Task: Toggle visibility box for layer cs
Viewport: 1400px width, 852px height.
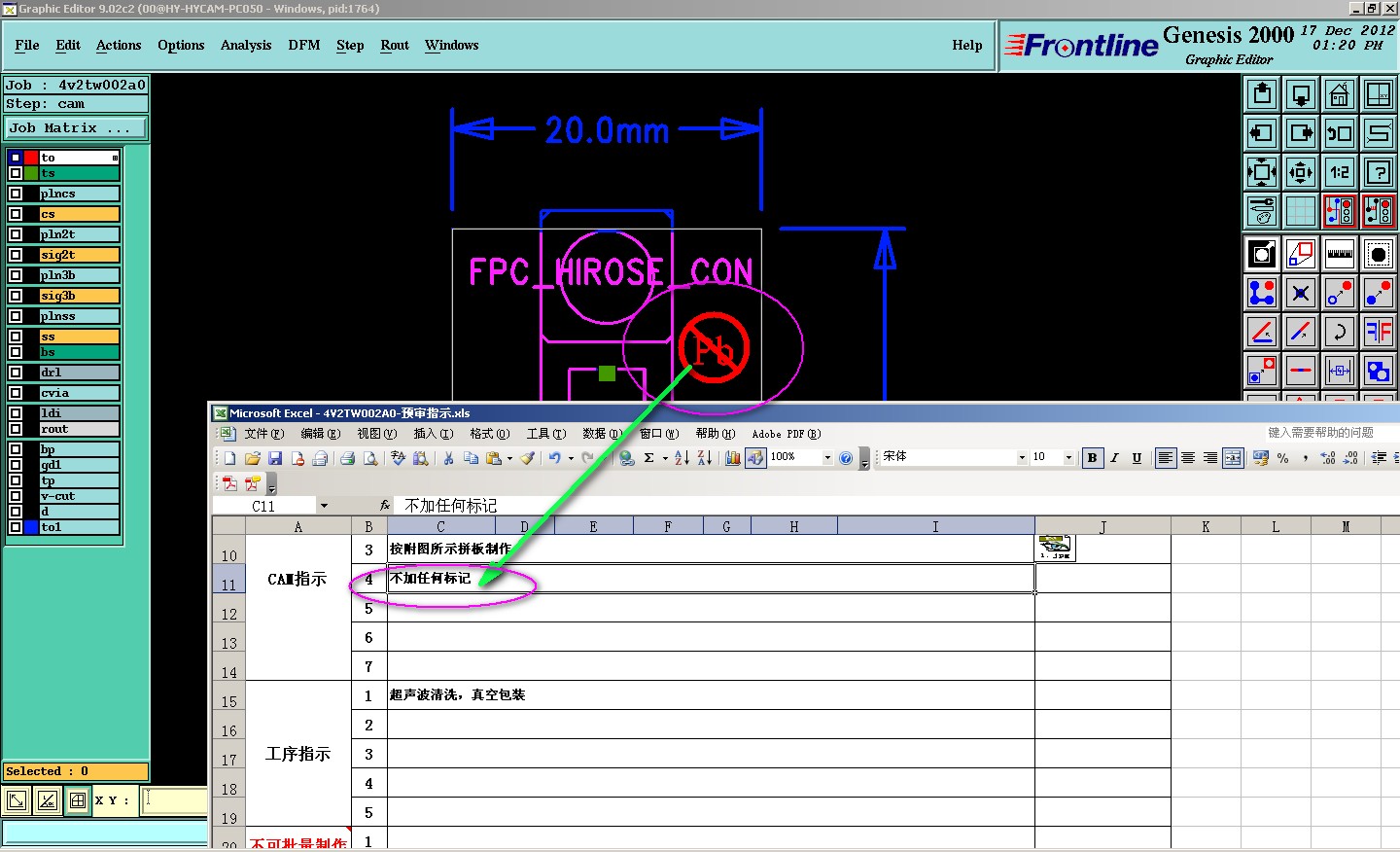Action: coord(16,214)
